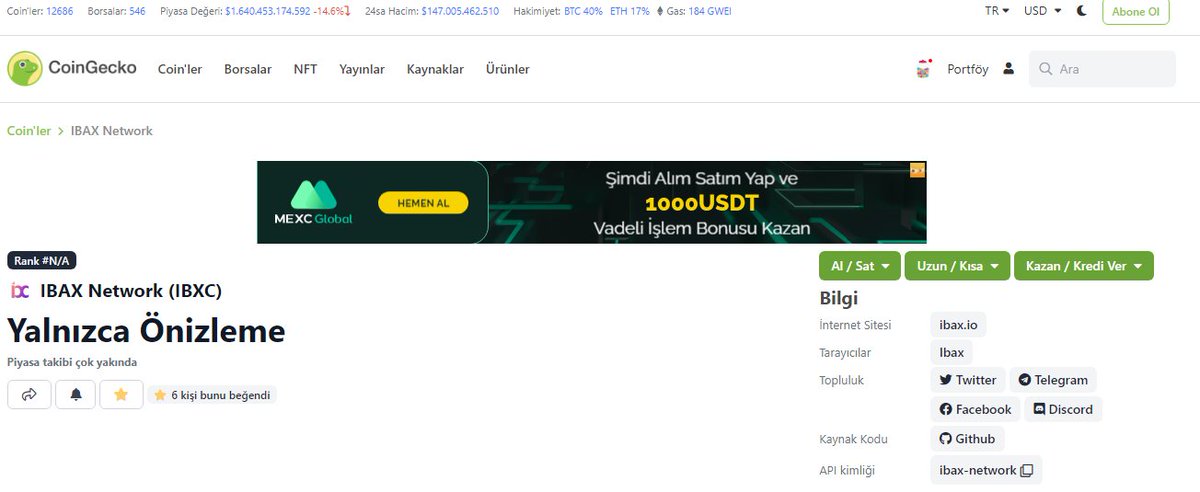Click the bell price alert button
Screen dimensions: 1200x492
75,395
